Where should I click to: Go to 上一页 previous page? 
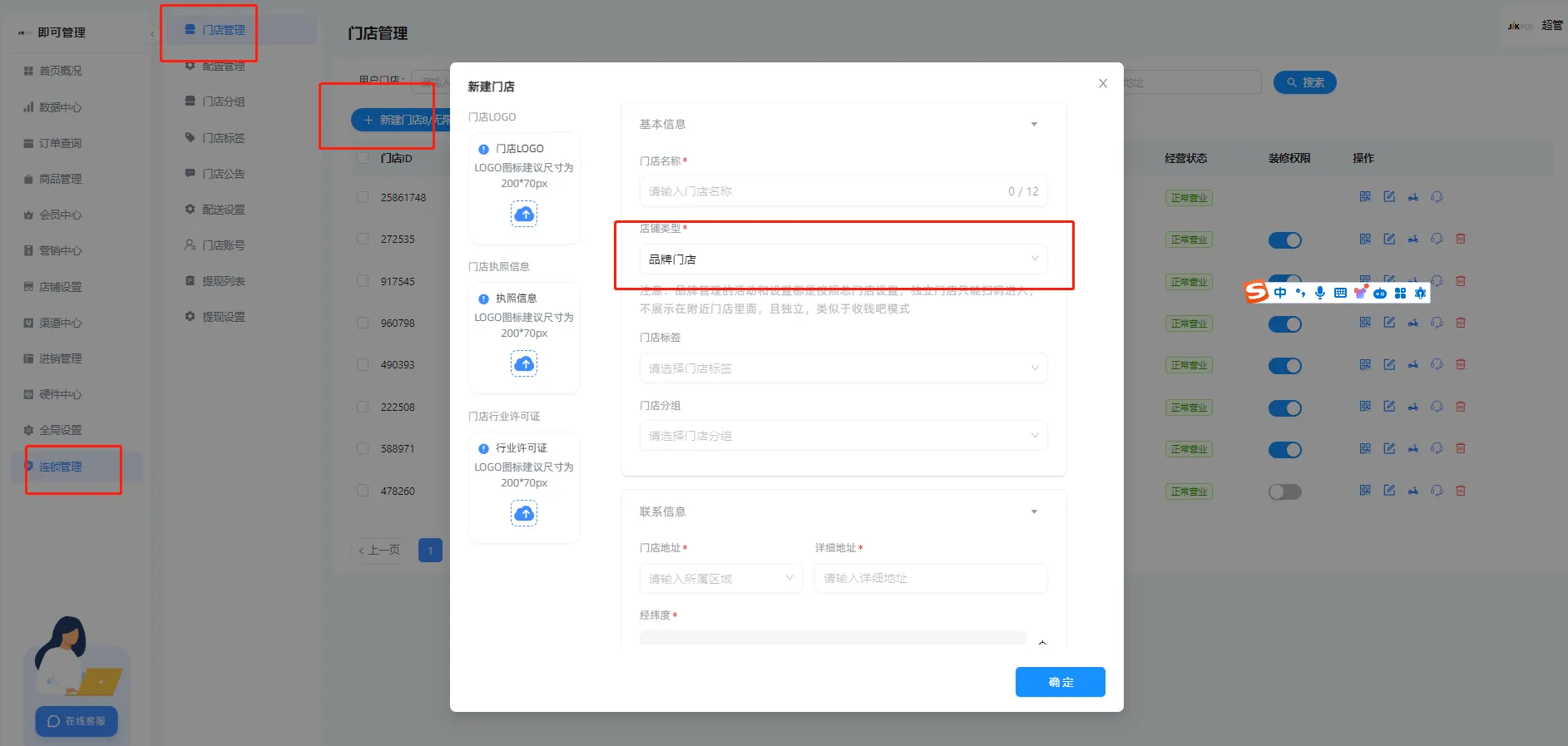point(380,550)
